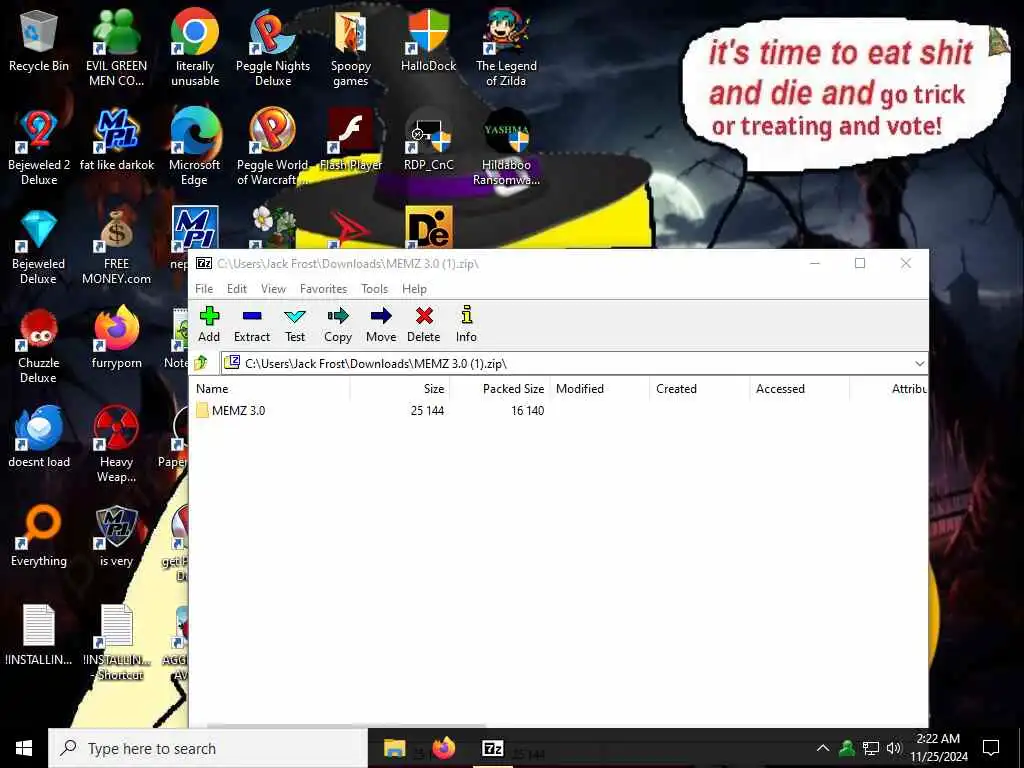Open Firefox from the taskbar
The width and height of the screenshot is (1024, 768).
(x=443, y=748)
